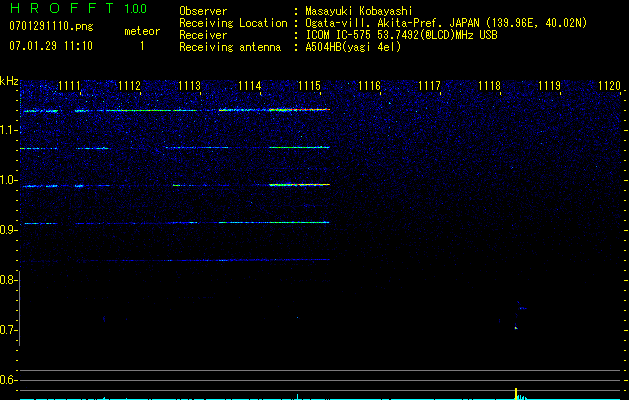Click the "Observer" field label
The width and height of the screenshot is (629, 400).
[x=203, y=11]
